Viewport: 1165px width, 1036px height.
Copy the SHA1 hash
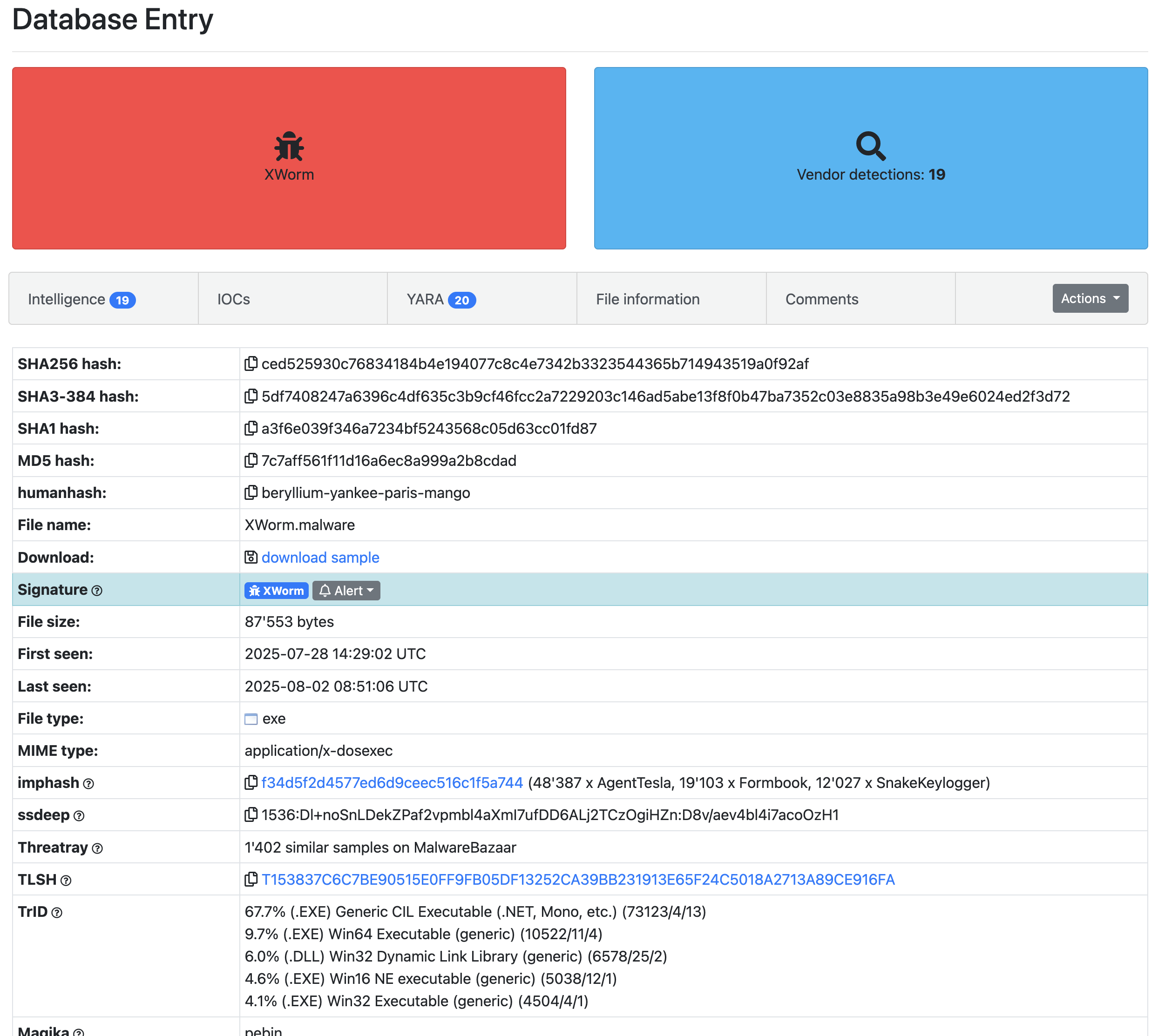pos(251,428)
